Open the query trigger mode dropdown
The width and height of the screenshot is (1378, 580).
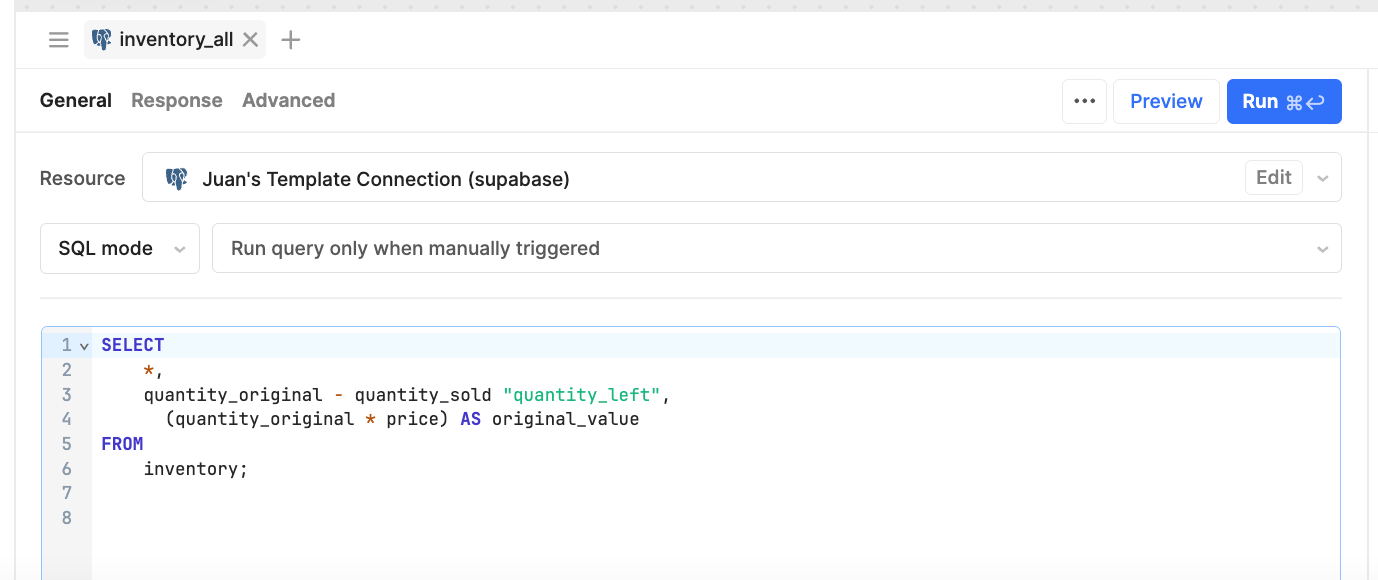click(x=777, y=248)
